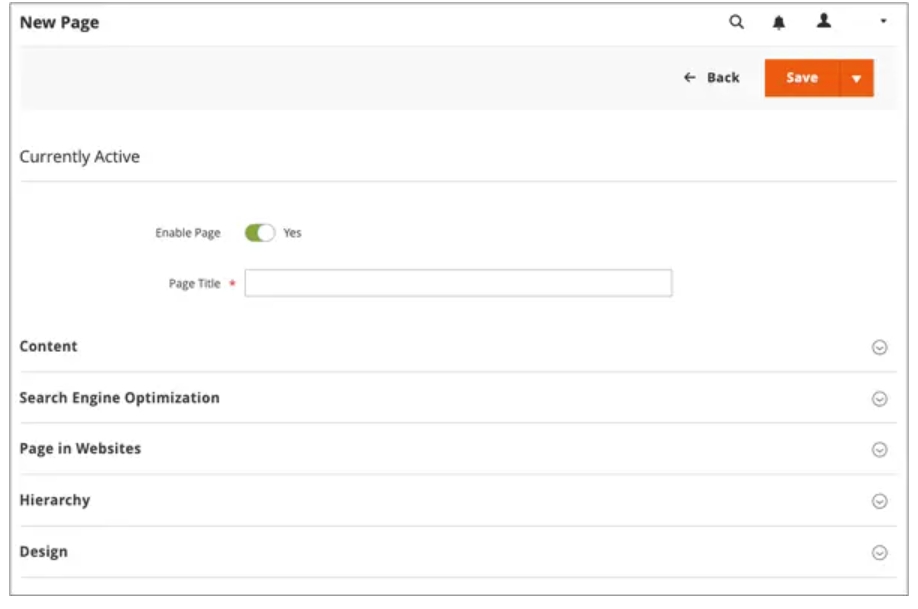Click the user account icon

824,21
